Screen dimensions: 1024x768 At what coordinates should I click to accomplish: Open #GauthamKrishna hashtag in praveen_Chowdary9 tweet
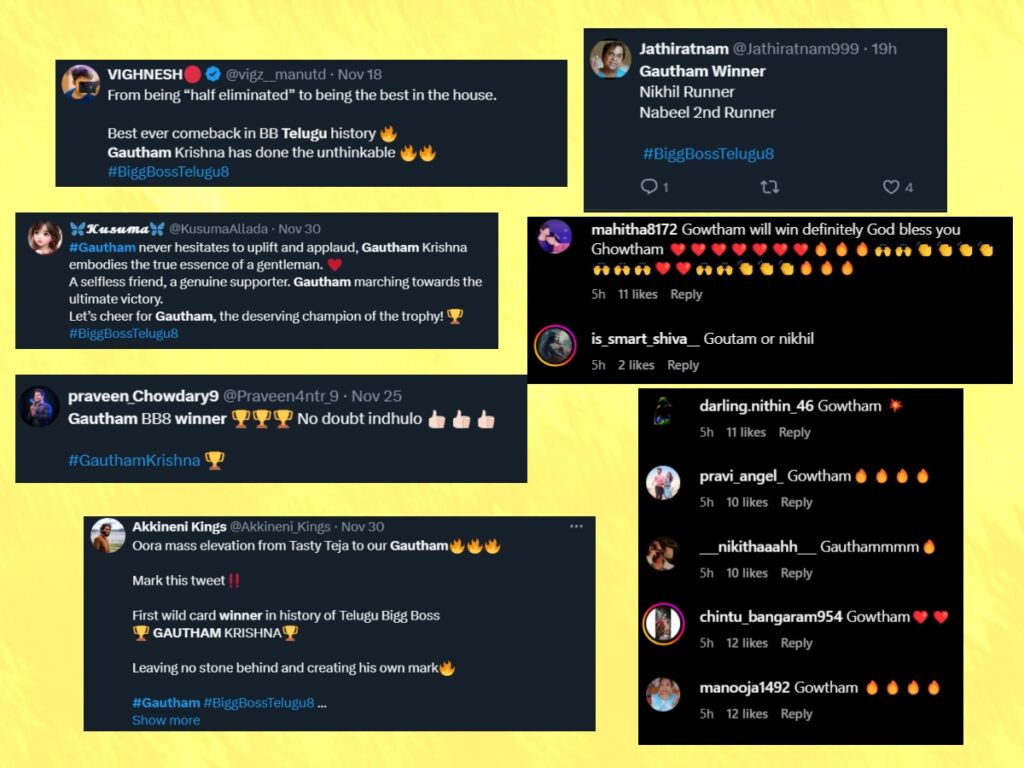coord(134,460)
